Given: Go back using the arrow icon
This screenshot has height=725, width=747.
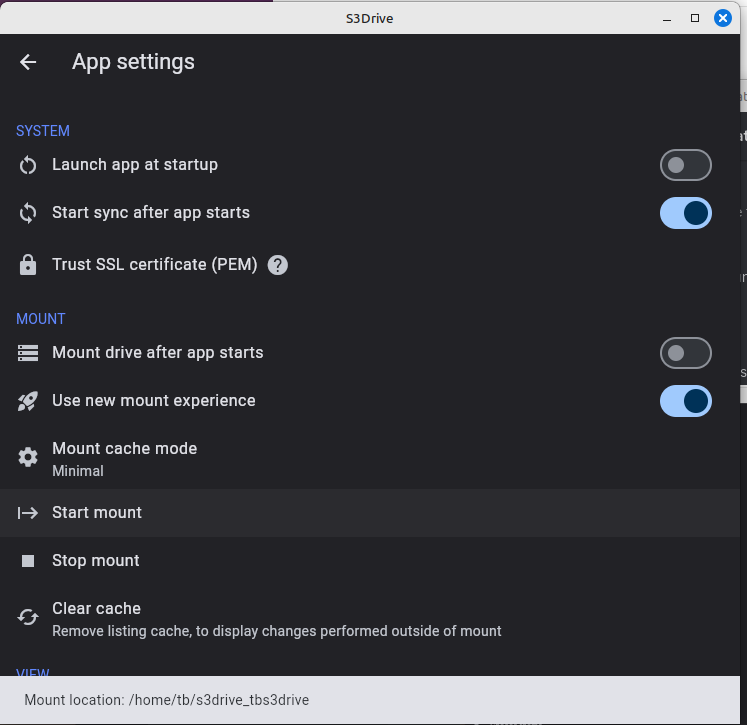Looking at the screenshot, I should pos(28,62).
